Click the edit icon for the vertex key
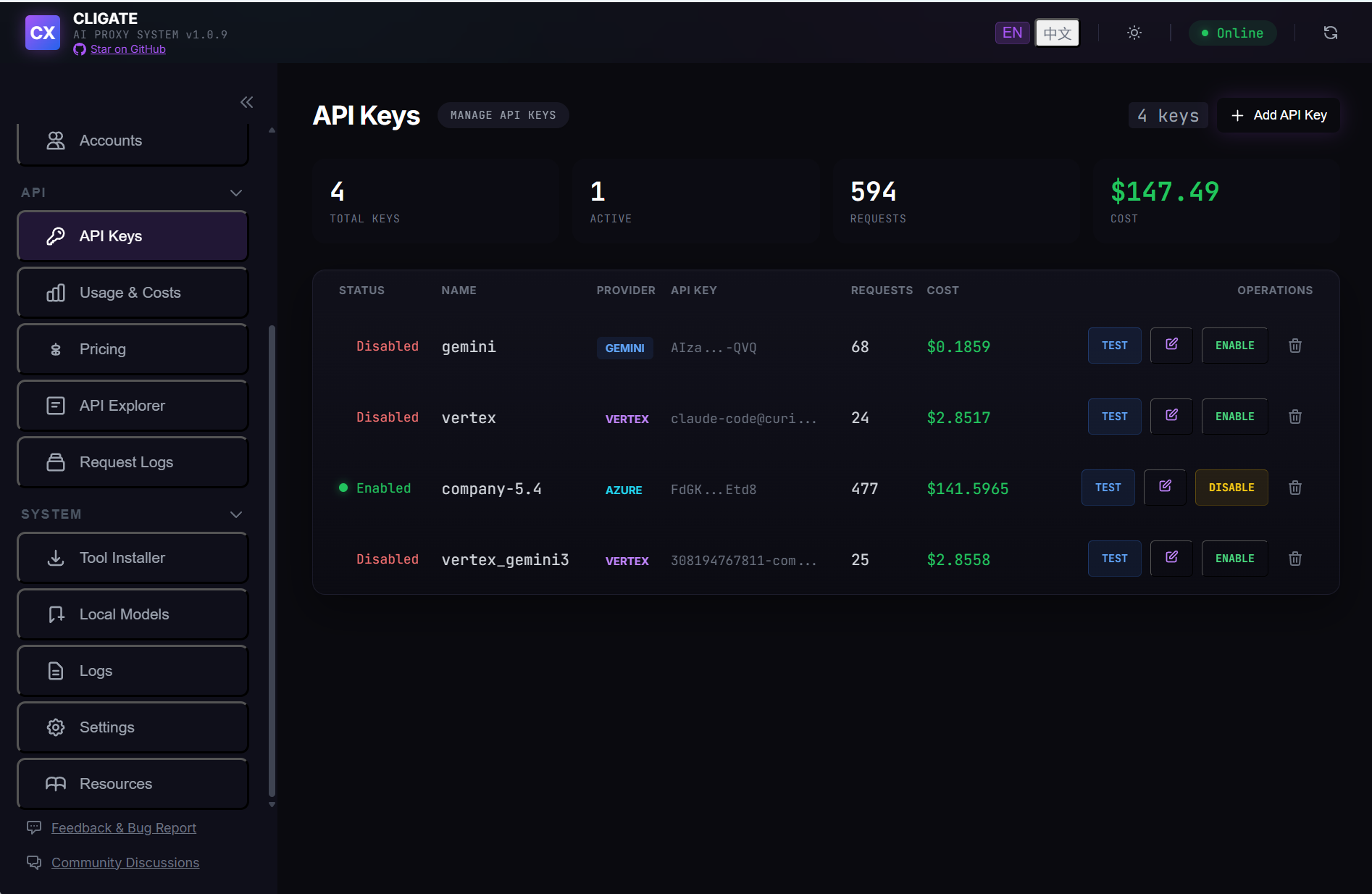The height and width of the screenshot is (894, 1372). pos(1171,416)
